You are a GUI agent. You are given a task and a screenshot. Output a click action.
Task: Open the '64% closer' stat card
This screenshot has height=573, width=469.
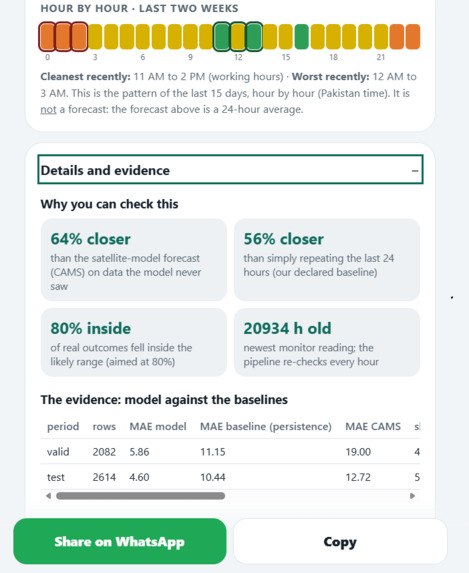click(134, 260)
